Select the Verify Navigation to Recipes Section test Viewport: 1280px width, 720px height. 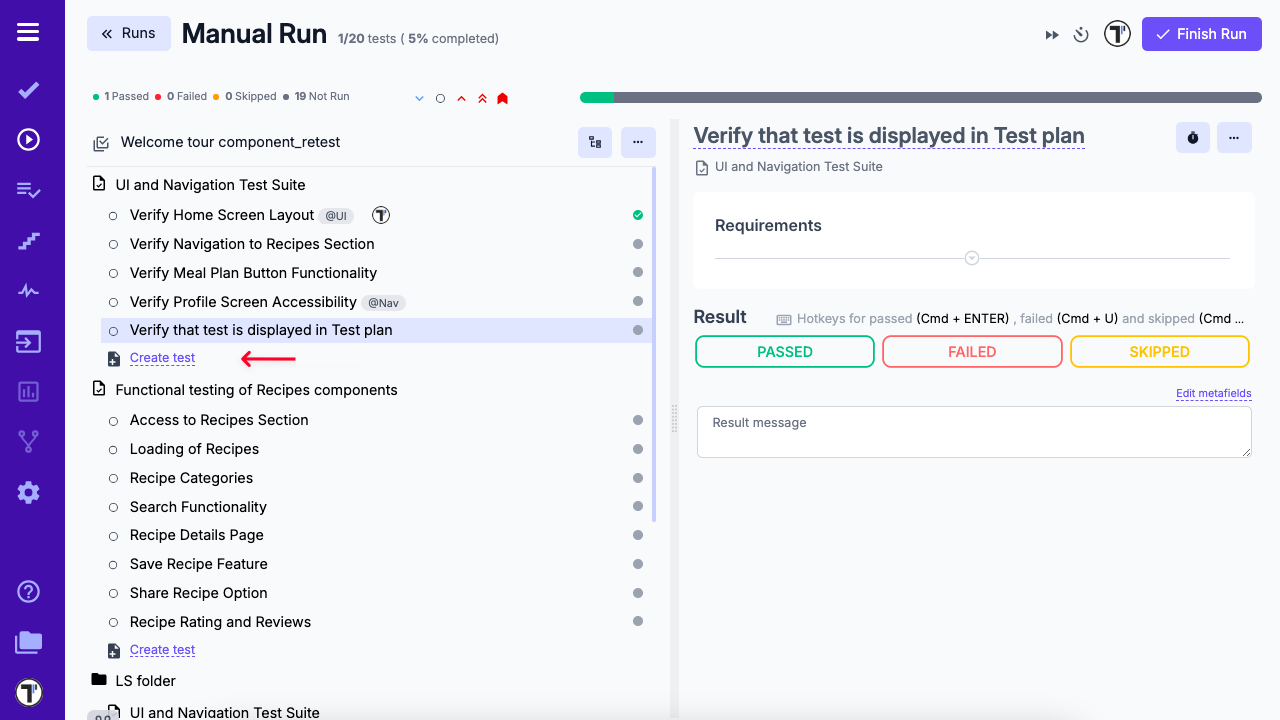click(252, 243)
